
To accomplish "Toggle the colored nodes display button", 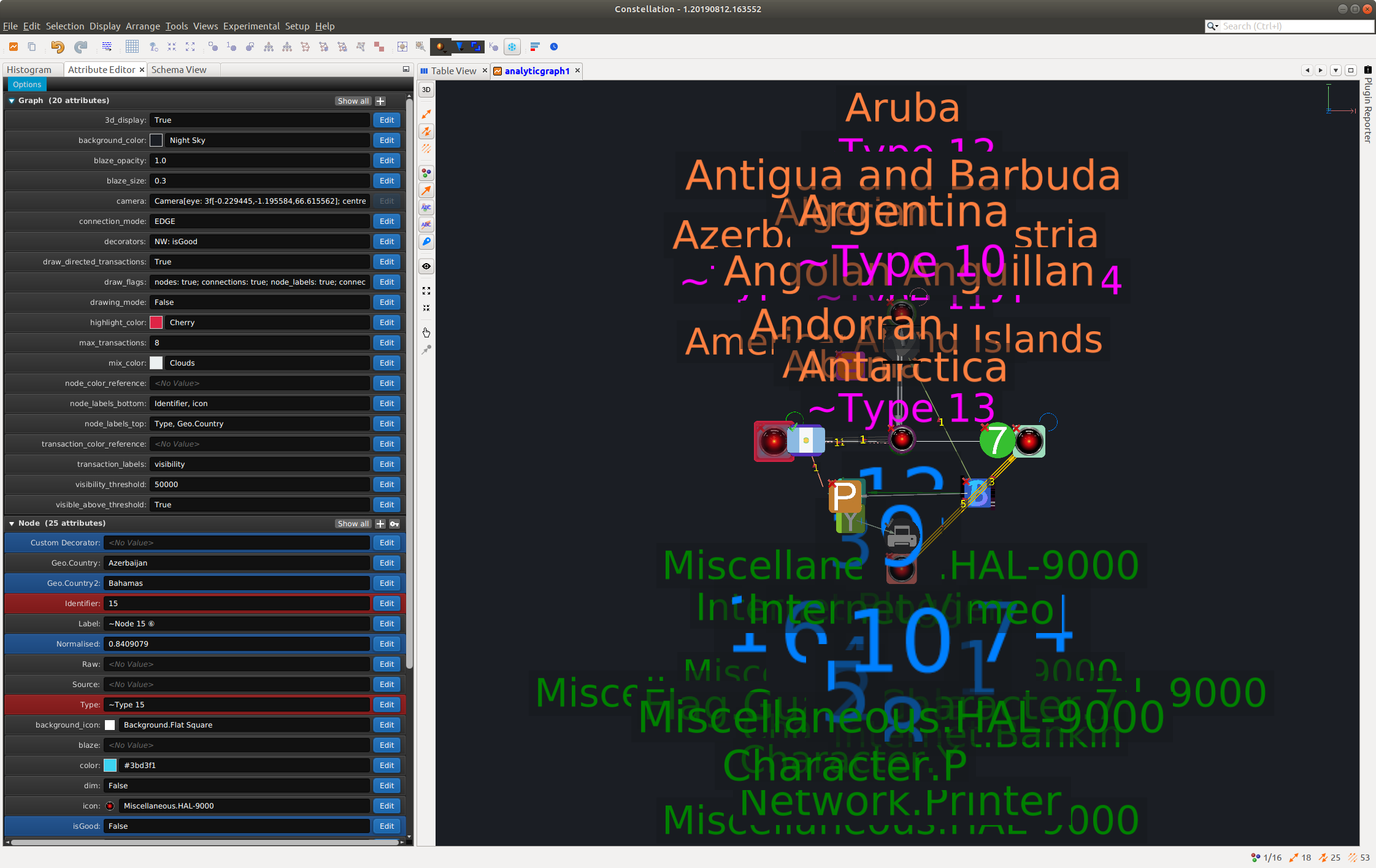I will click(426, 173).
